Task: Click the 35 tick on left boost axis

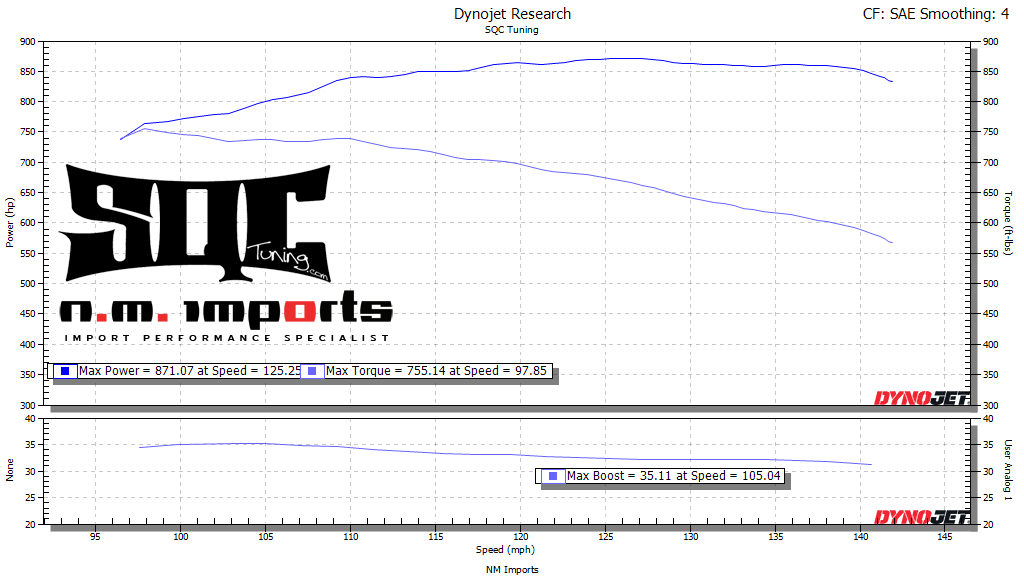Action: (30, 445)
